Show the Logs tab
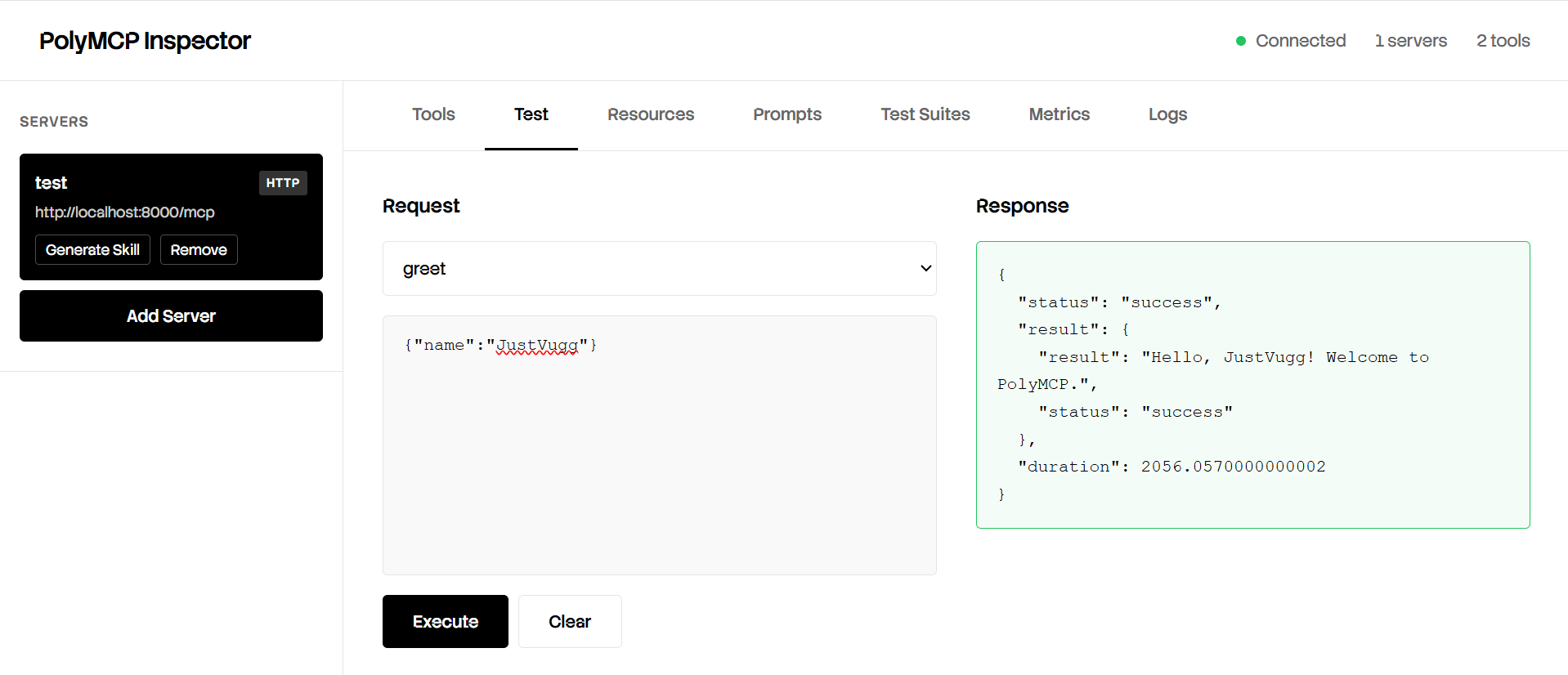 [x=1167, y=114]
